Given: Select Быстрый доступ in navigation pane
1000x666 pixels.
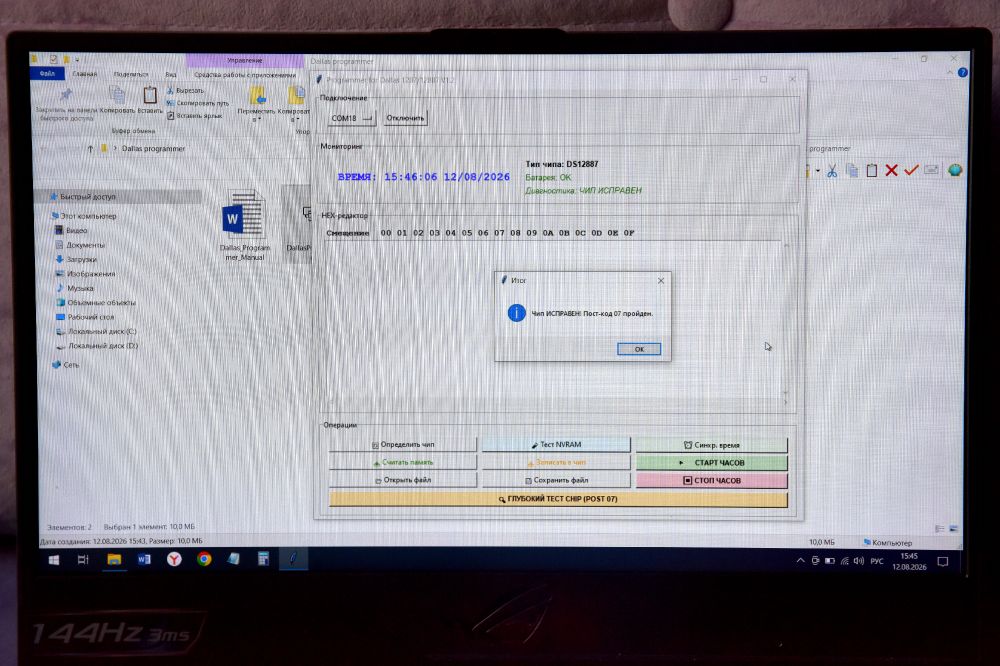Looking at the screenshot, I should (87, 196).
